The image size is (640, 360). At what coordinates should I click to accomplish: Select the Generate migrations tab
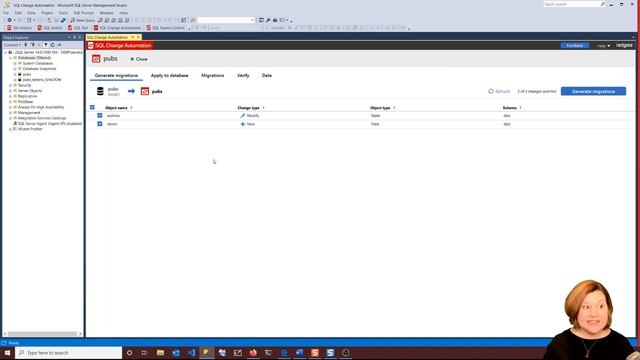116,76
